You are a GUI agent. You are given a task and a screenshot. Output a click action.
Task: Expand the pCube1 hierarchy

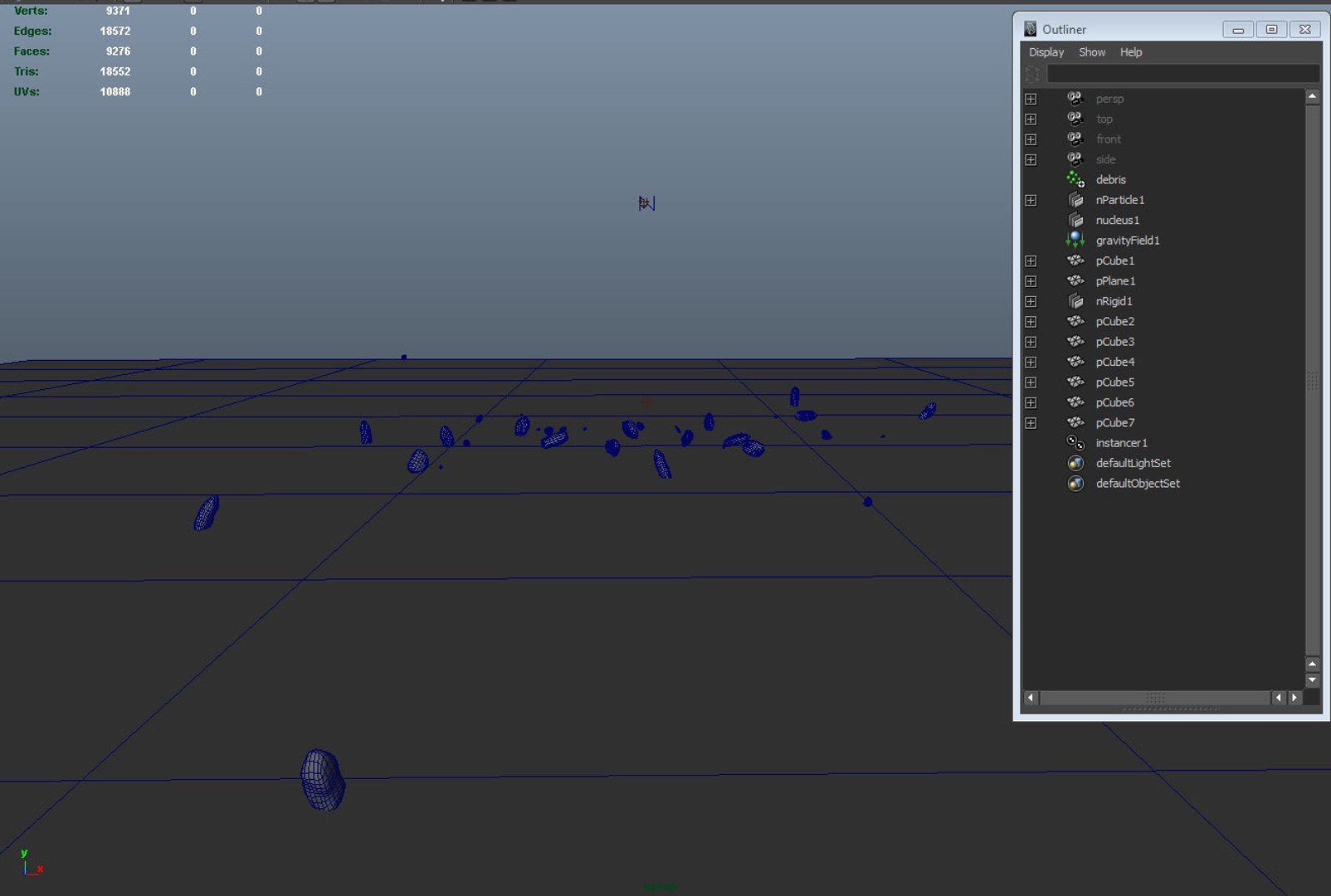click(x=1031, y=261)
